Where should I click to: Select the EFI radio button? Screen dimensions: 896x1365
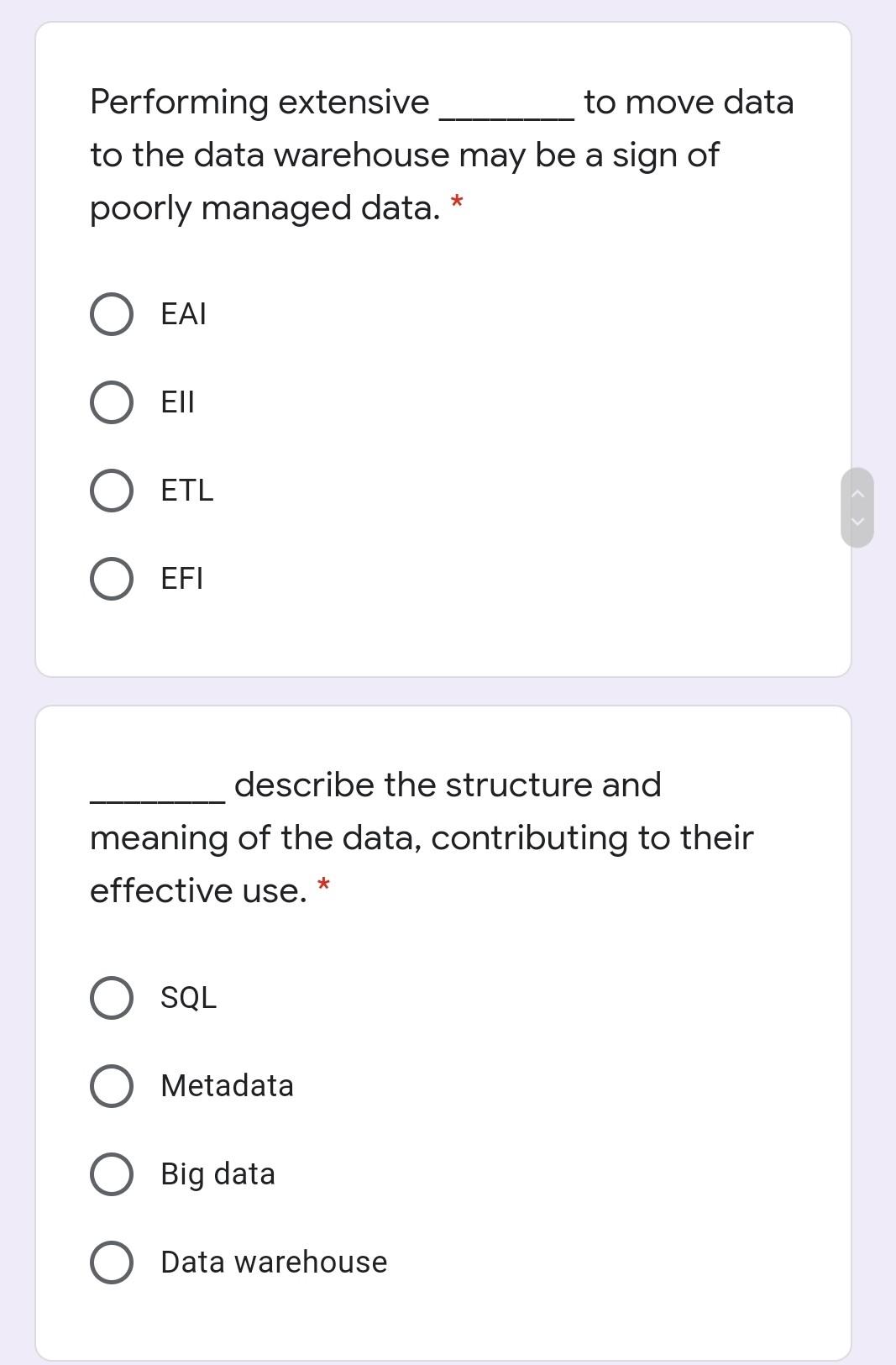click(112, 579)
